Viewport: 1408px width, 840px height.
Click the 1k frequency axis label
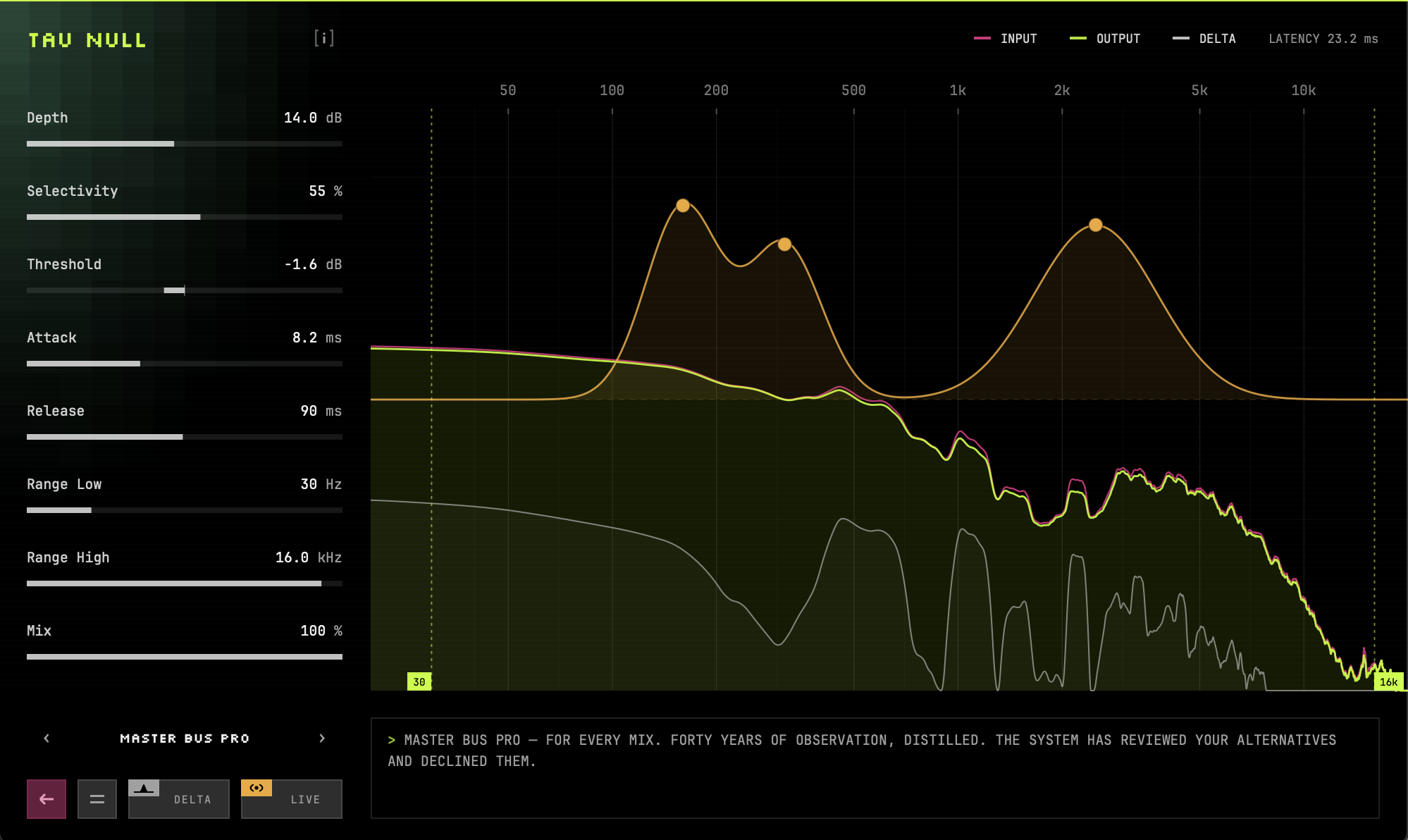958,90
